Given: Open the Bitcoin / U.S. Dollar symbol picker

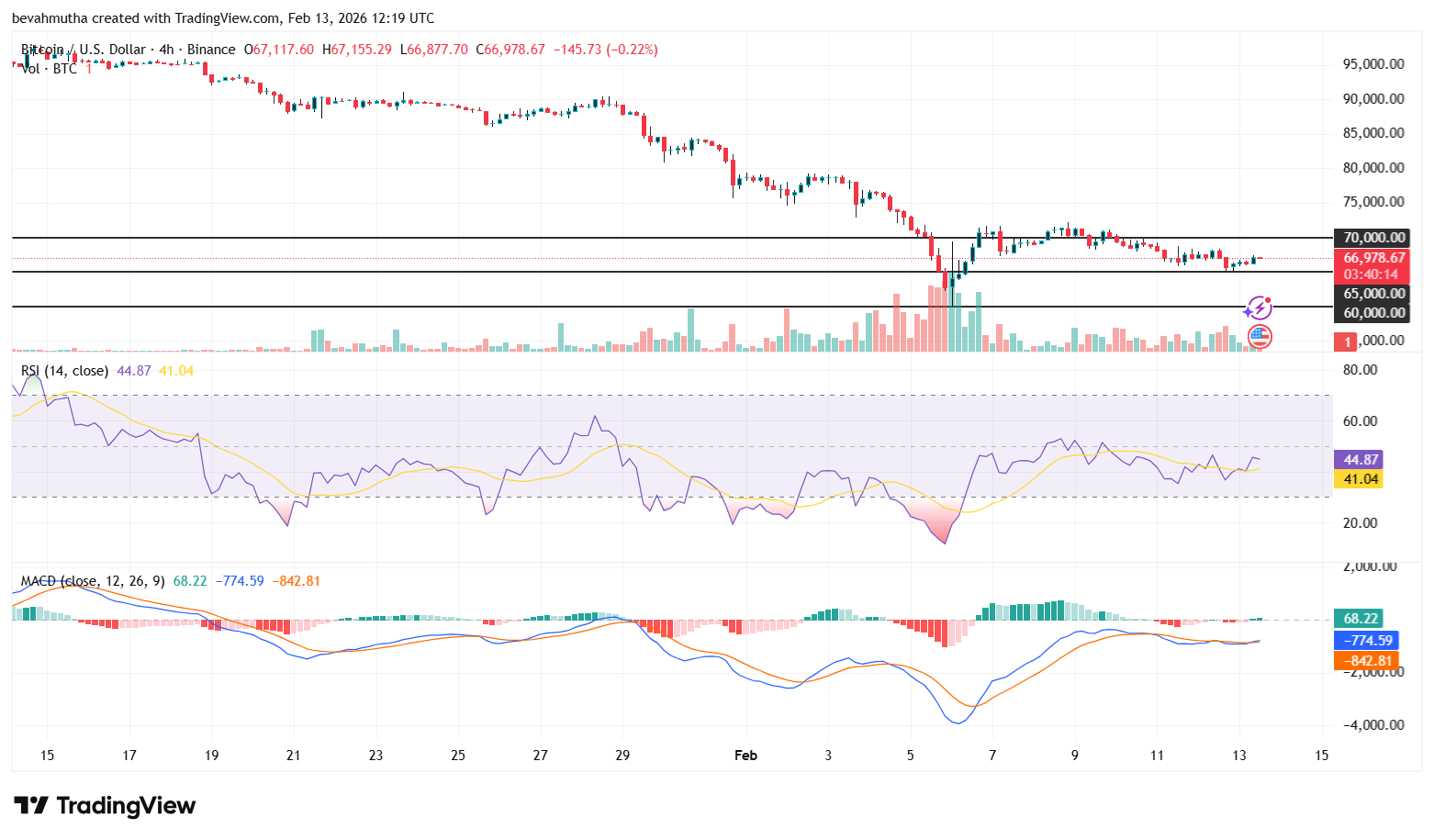Looking at the screenshot, I should (83, 49).
